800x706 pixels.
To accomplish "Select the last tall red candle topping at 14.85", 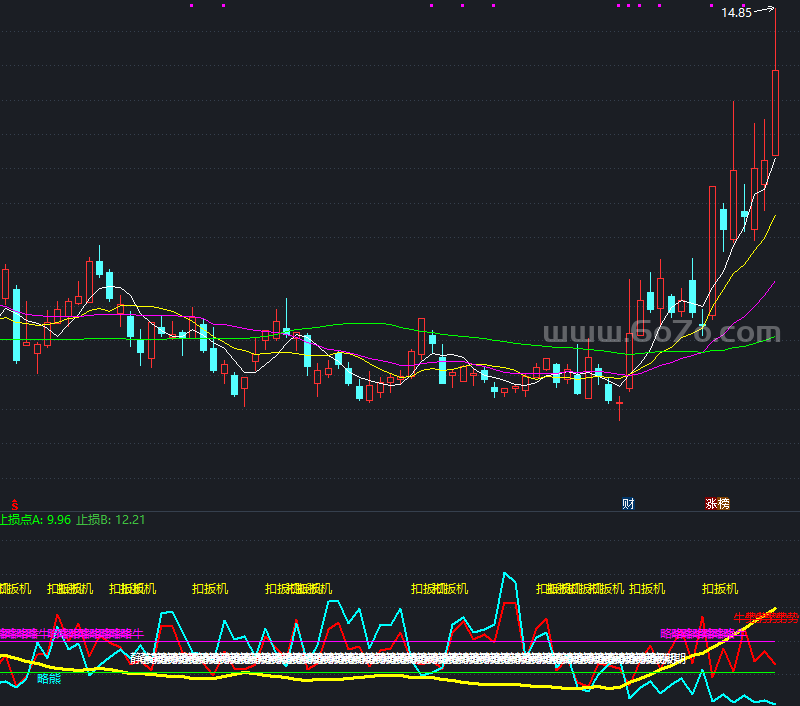I will pos(776,113).
